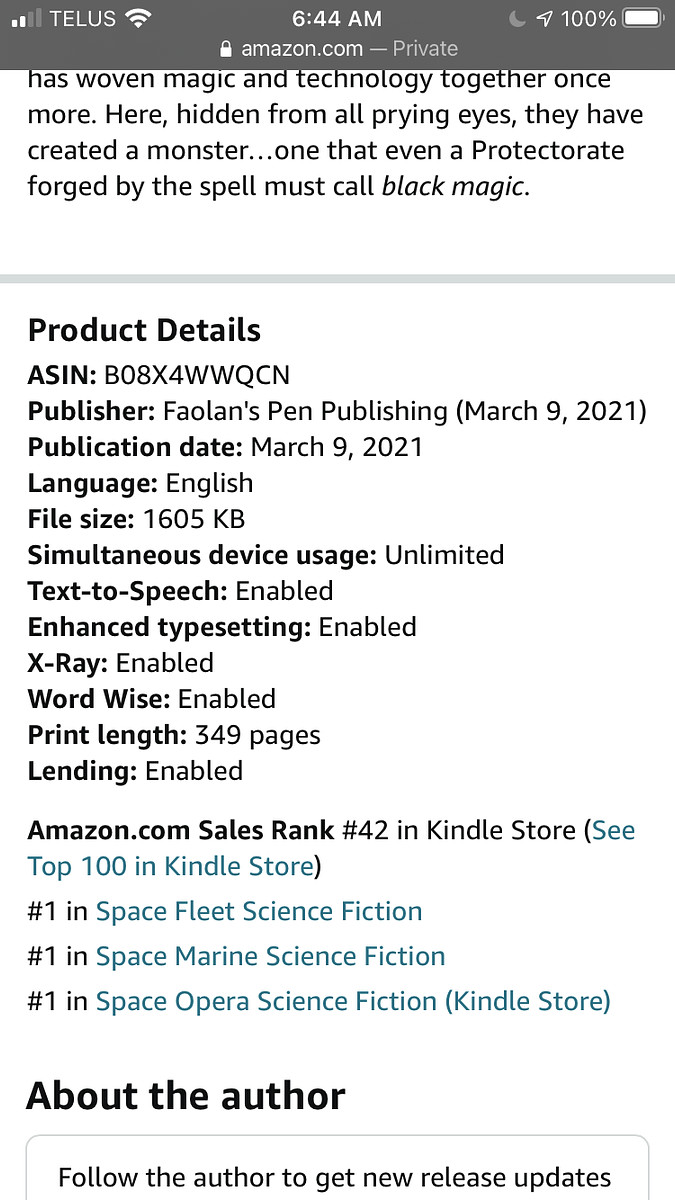Tap the Print length 349 pages line

[x=174, y=735]
